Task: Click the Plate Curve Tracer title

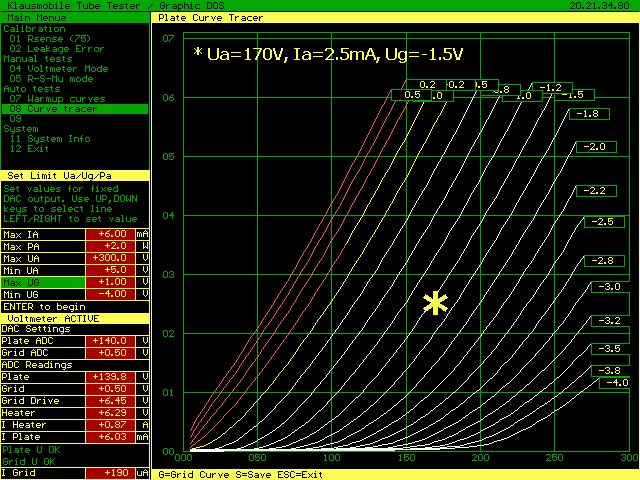Action: (x=211, y=18)
